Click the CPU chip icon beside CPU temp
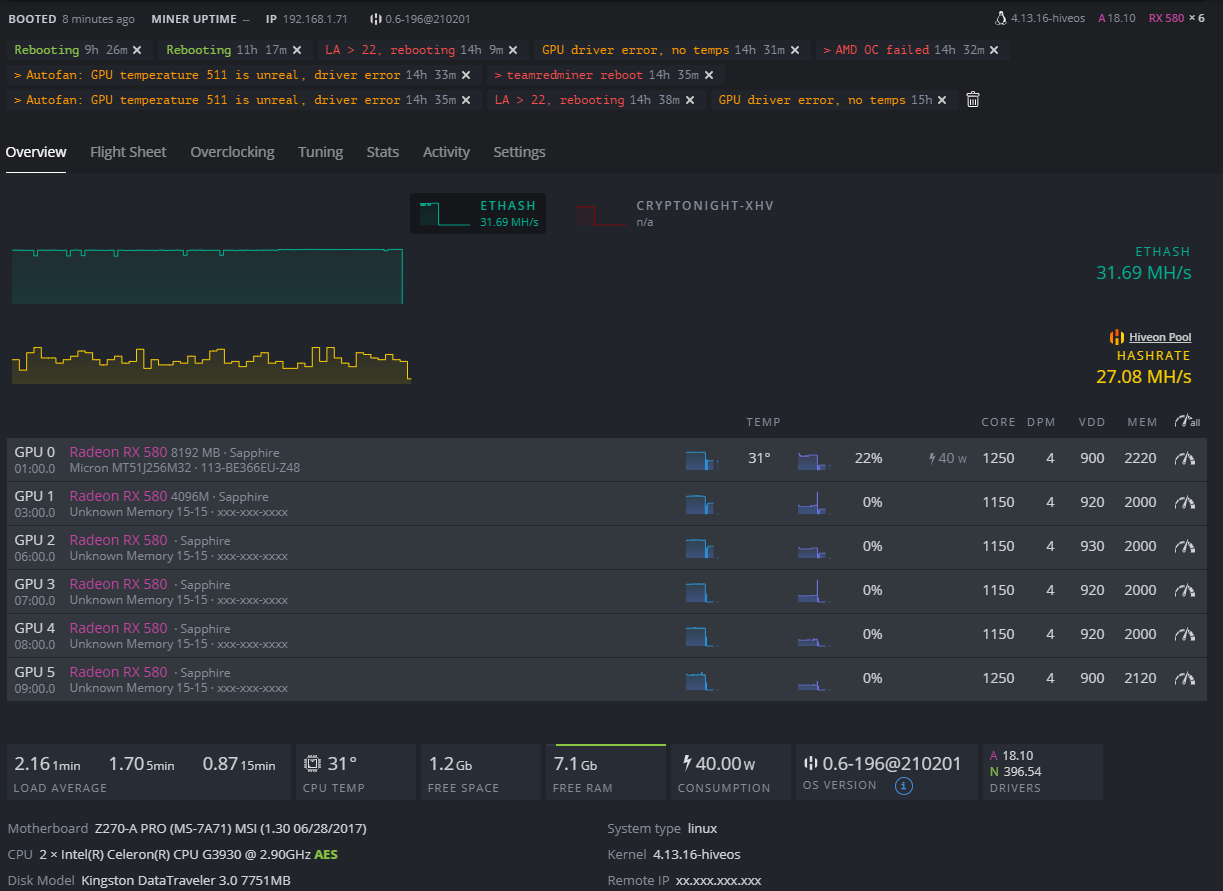 (x=312, y=764)
